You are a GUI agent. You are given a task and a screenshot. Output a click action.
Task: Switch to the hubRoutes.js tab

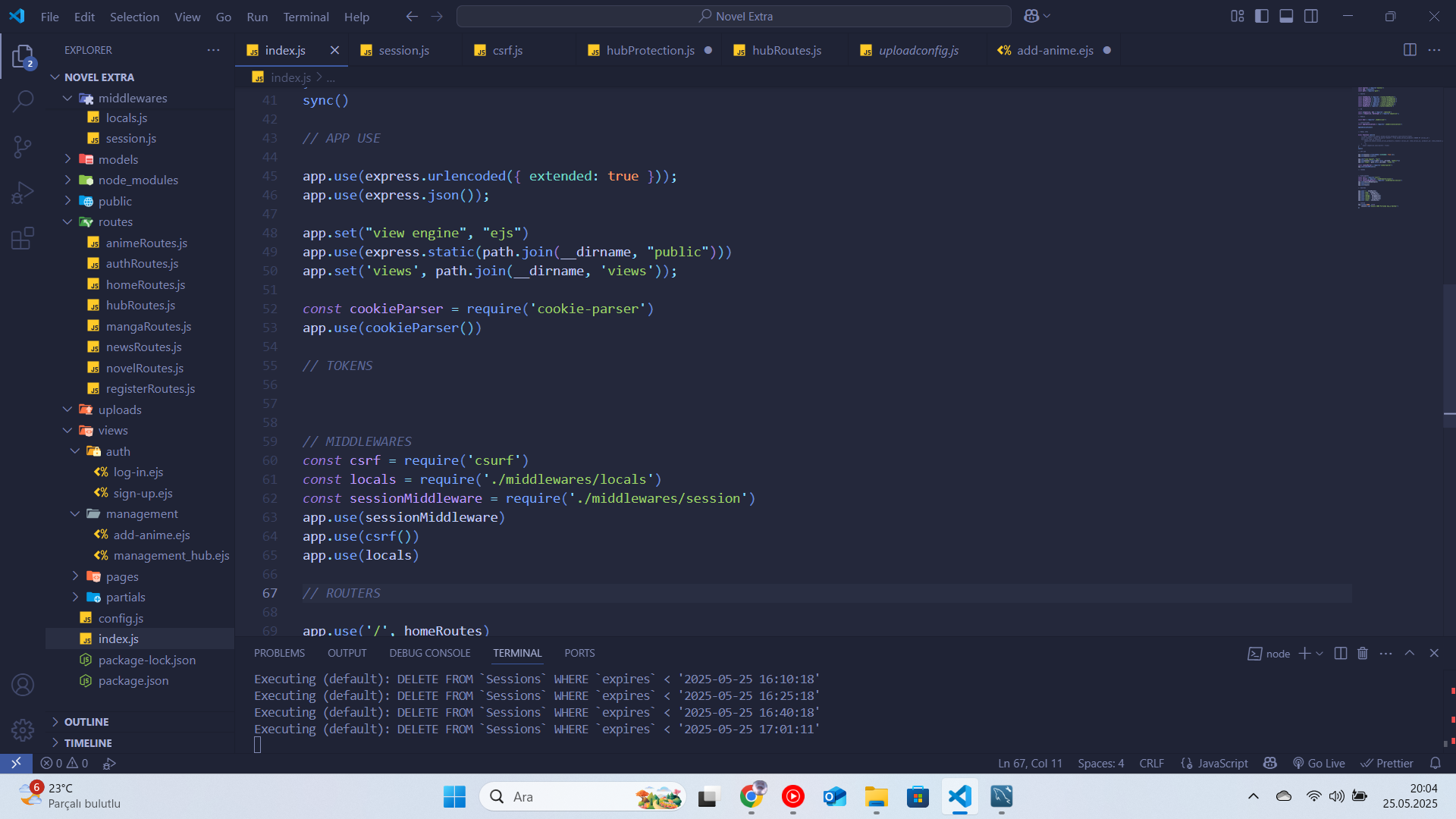786,51
